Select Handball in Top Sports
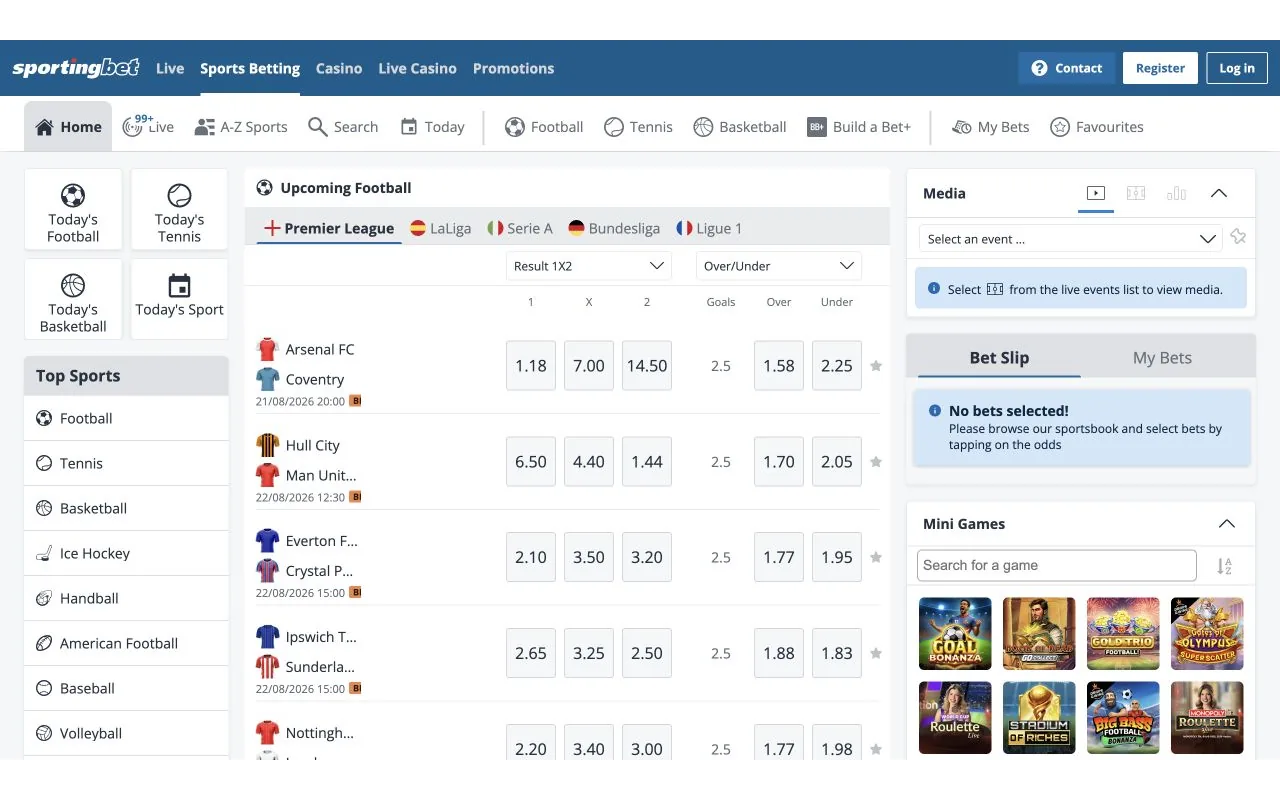The width and height of the screenshot is (1280, 800). point(126,598)
